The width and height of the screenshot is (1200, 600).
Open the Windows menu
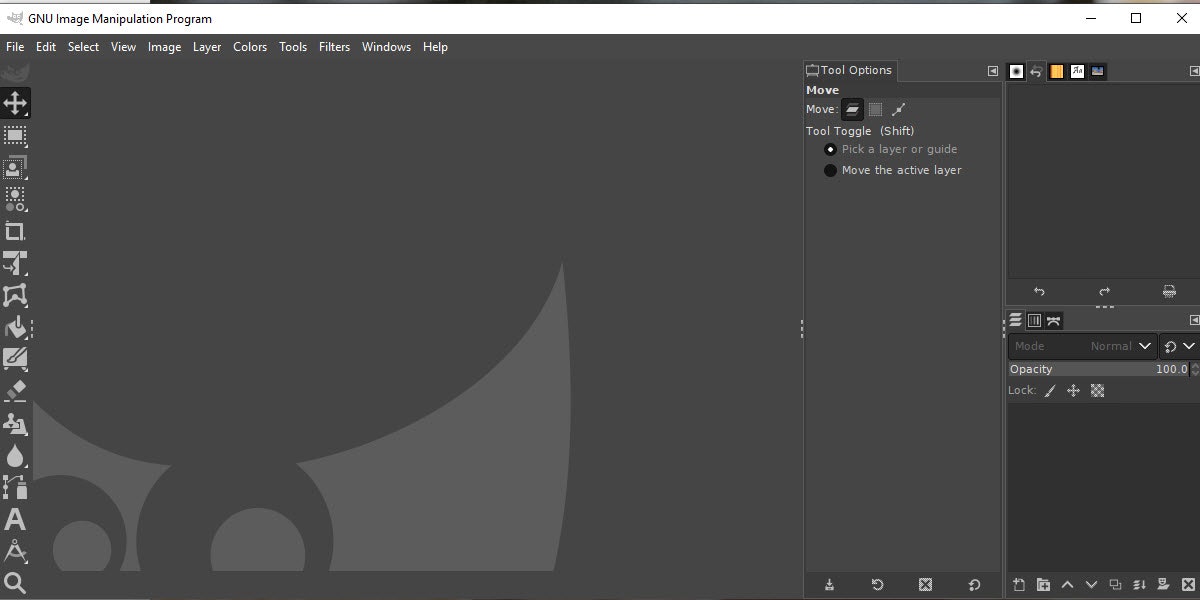point(387,47)
